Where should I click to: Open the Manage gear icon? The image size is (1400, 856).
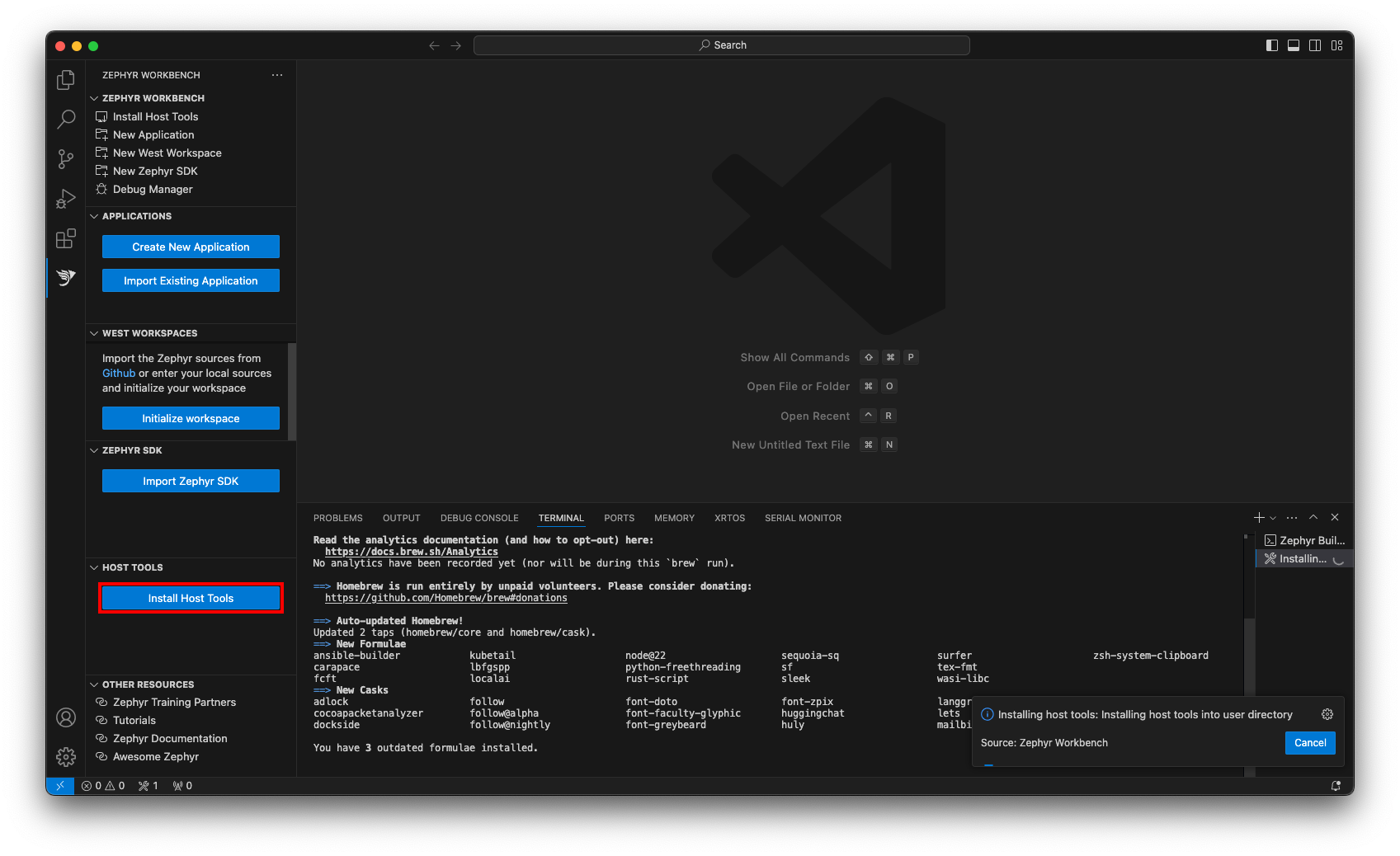65,756
